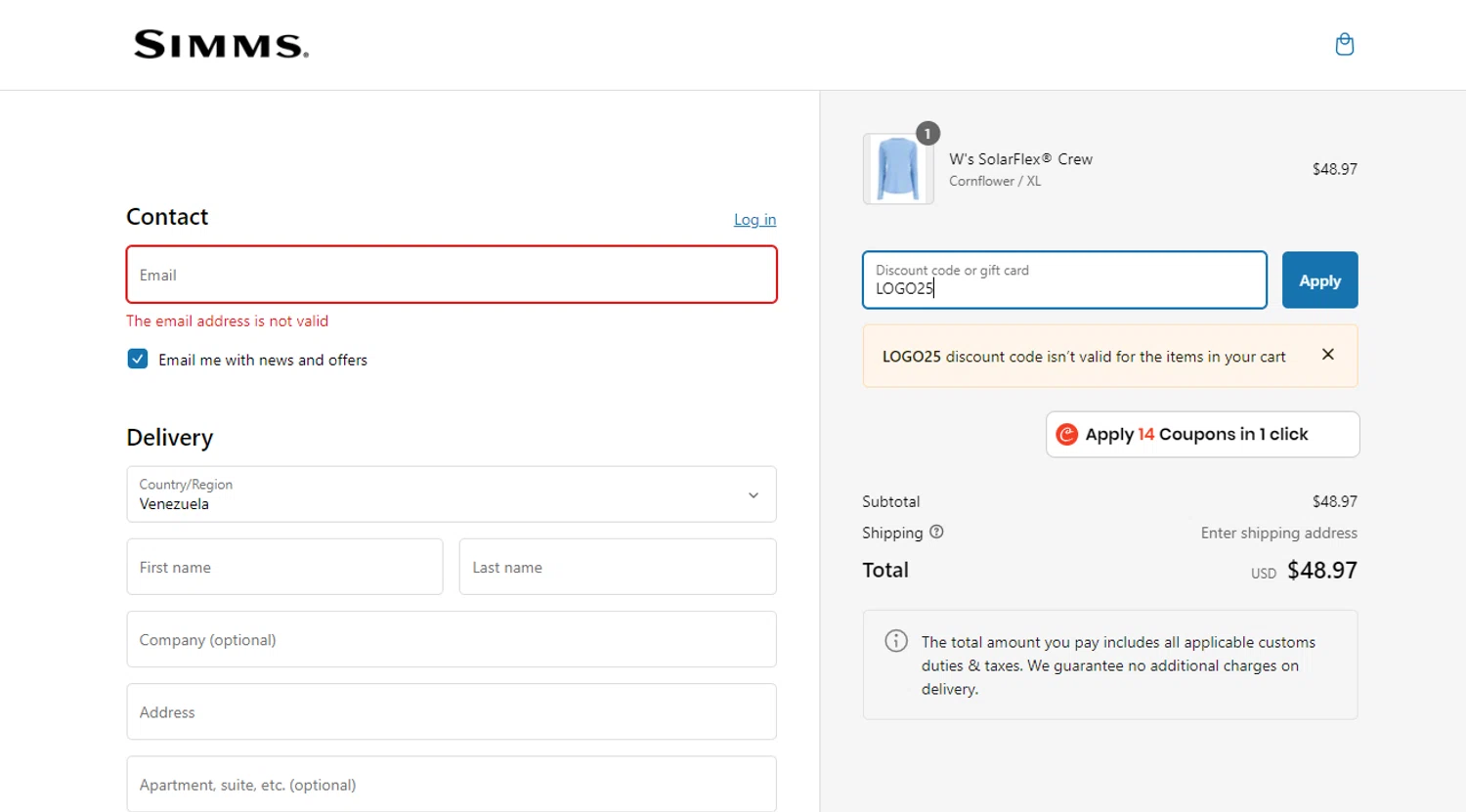Click the Log in link
Screen dimensions: 1466x812
(x=755, y=220)
